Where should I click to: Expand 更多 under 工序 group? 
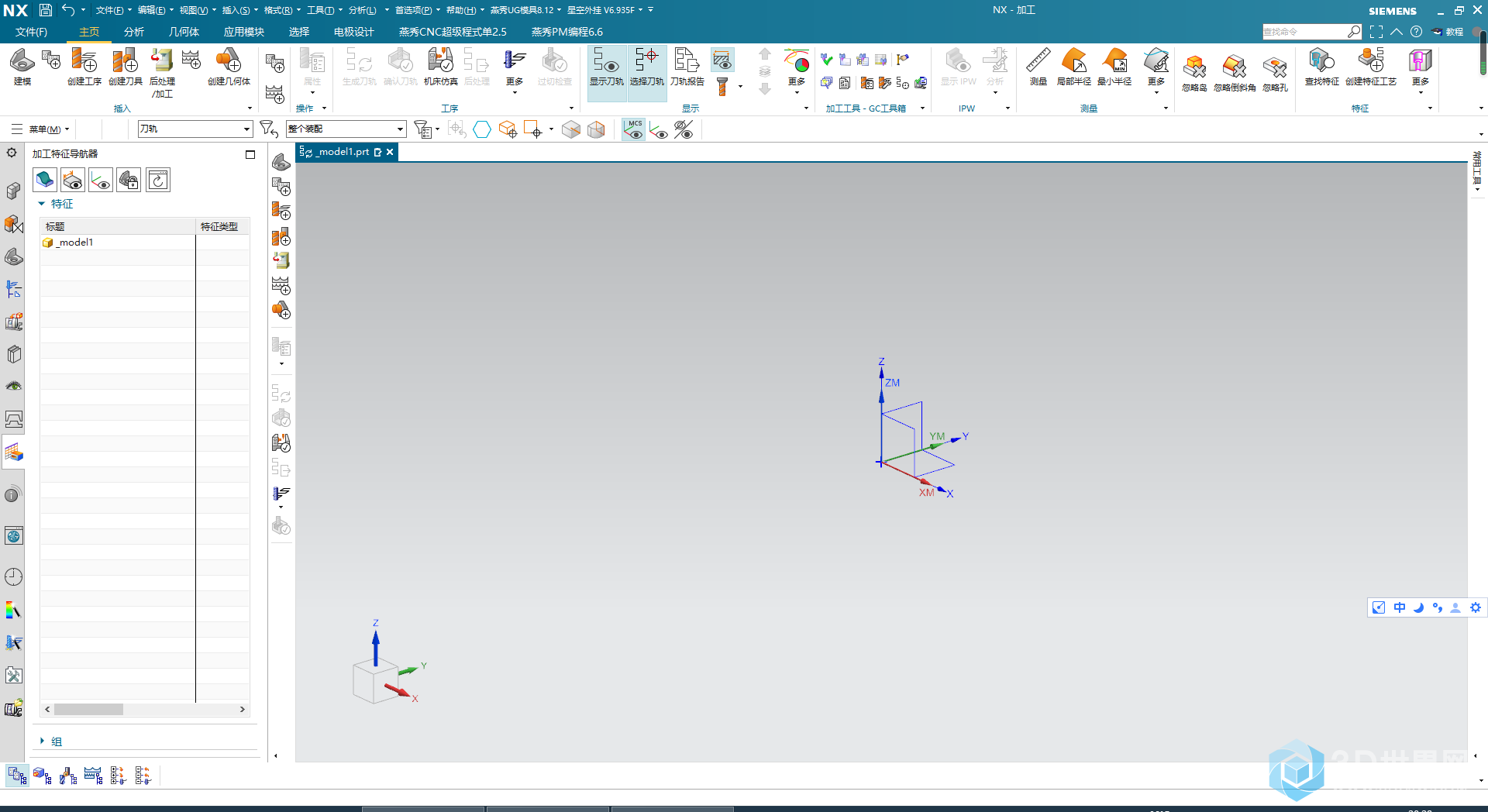point(515,71)
